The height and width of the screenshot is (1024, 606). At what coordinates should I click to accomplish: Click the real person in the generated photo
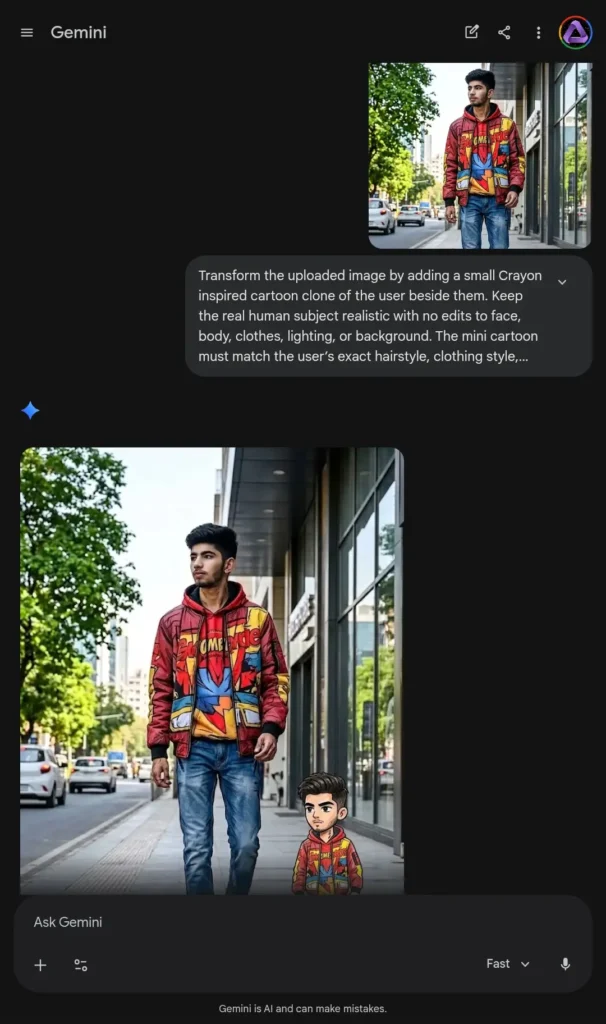217,709
